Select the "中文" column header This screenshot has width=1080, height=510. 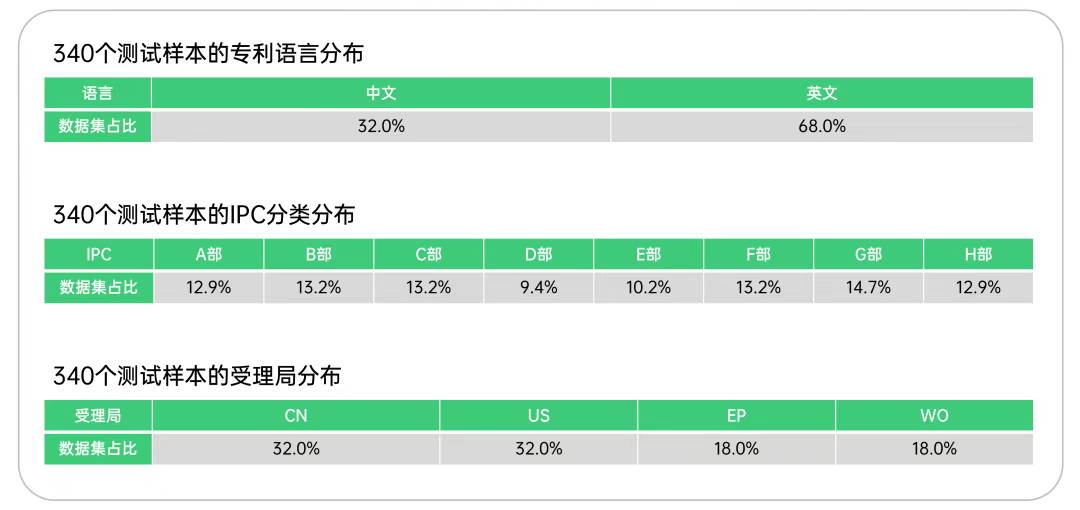[x=381, y=94]
